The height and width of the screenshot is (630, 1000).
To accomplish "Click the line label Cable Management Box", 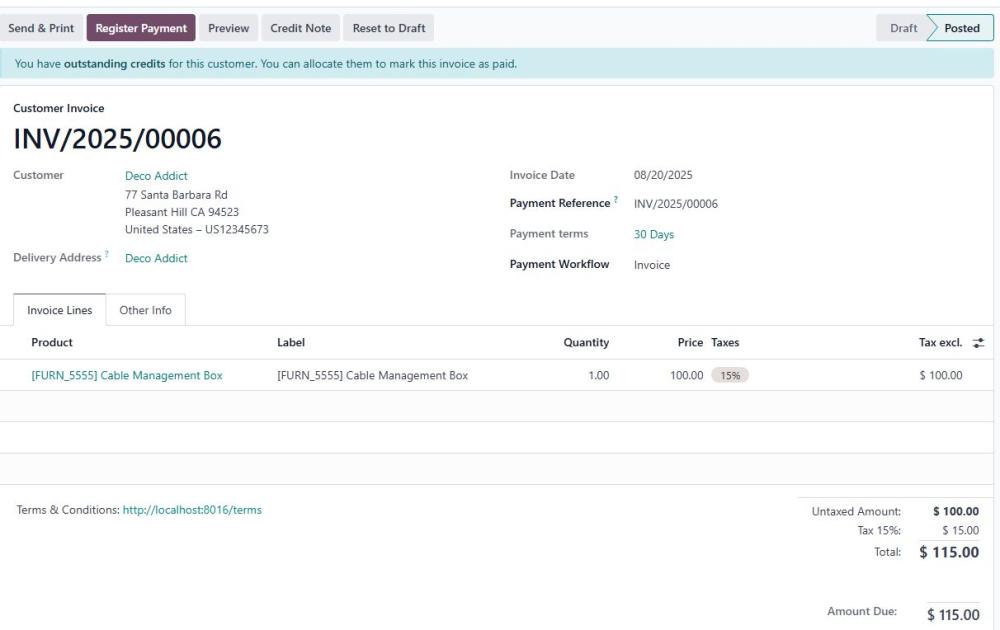I will pos(372,376).
